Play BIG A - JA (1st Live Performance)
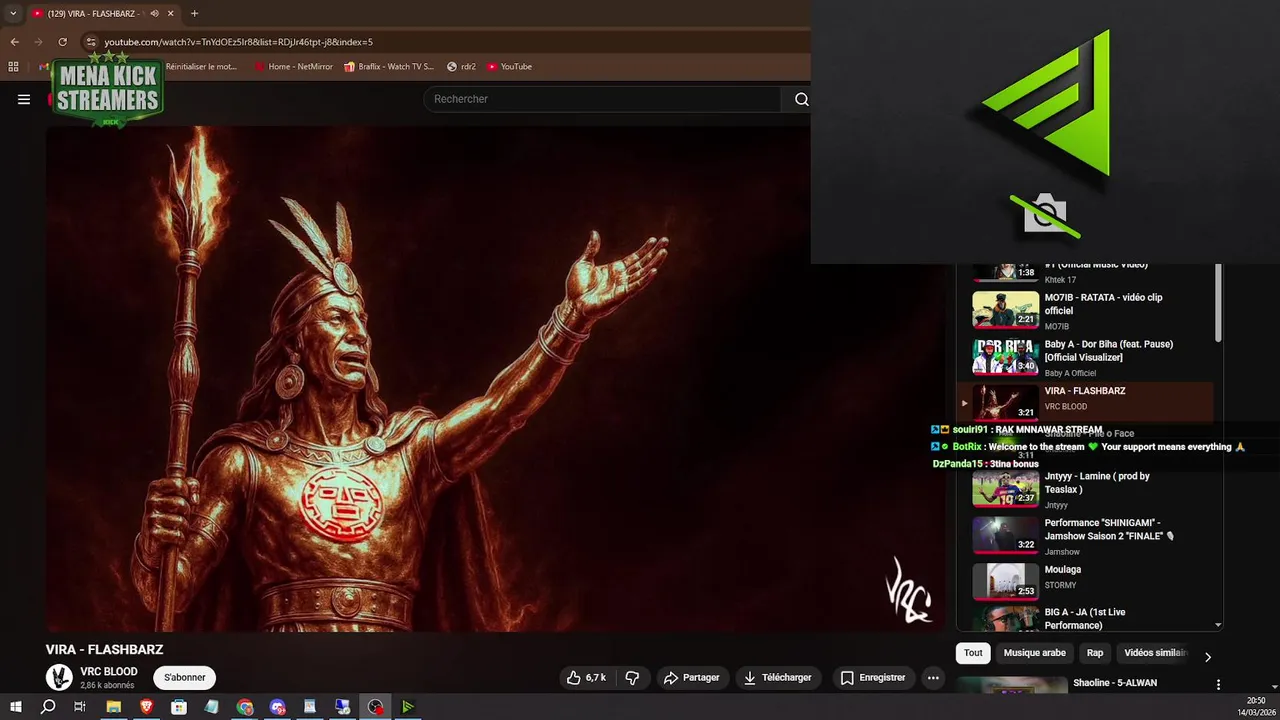Viewport: 1280px width, 720px height. point(1085,618)
